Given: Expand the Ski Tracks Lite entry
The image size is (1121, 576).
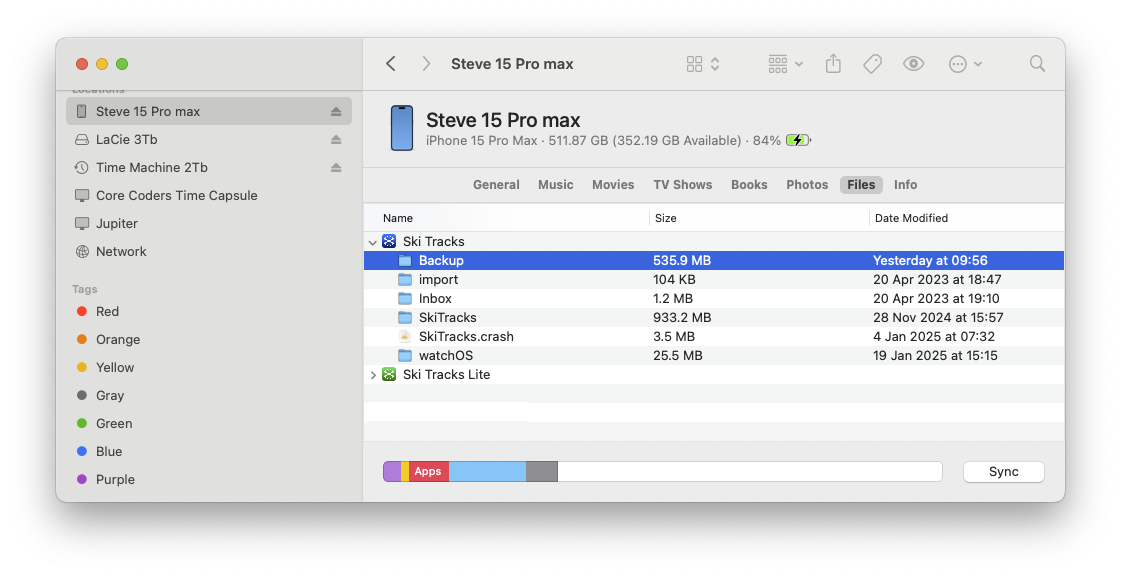Looking at the screenshot, I should (x=373, y=375).
